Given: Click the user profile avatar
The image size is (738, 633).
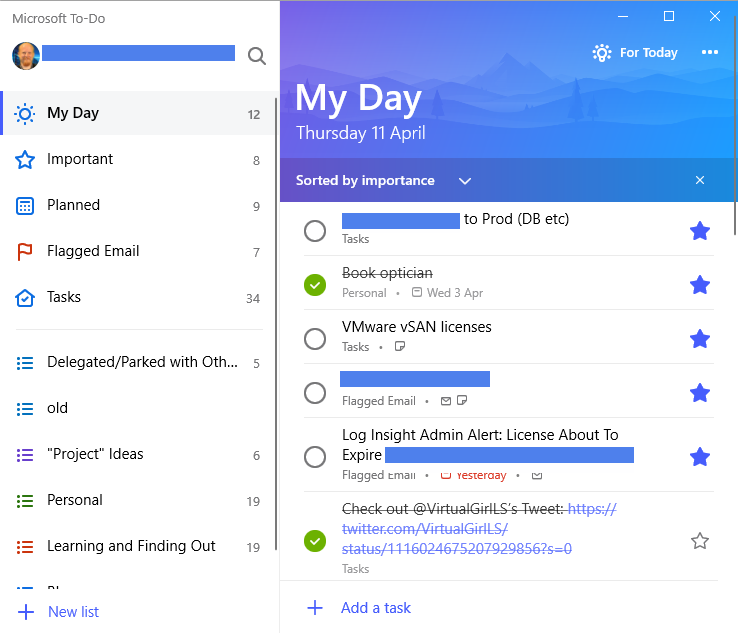Looking at the screenshot, I should click(26, 56).
